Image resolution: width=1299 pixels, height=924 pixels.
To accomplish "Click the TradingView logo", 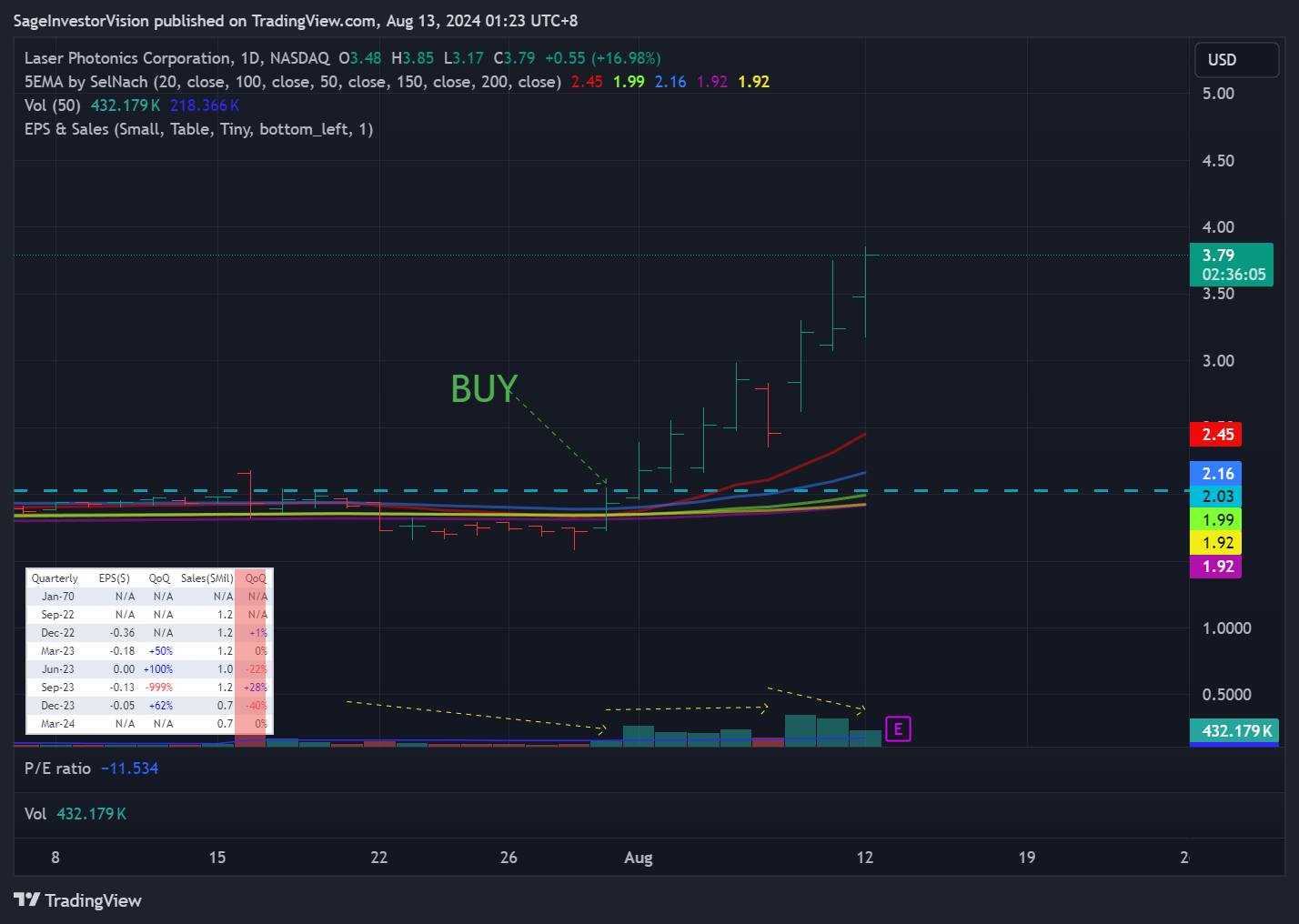I will [x=78, y=900].
